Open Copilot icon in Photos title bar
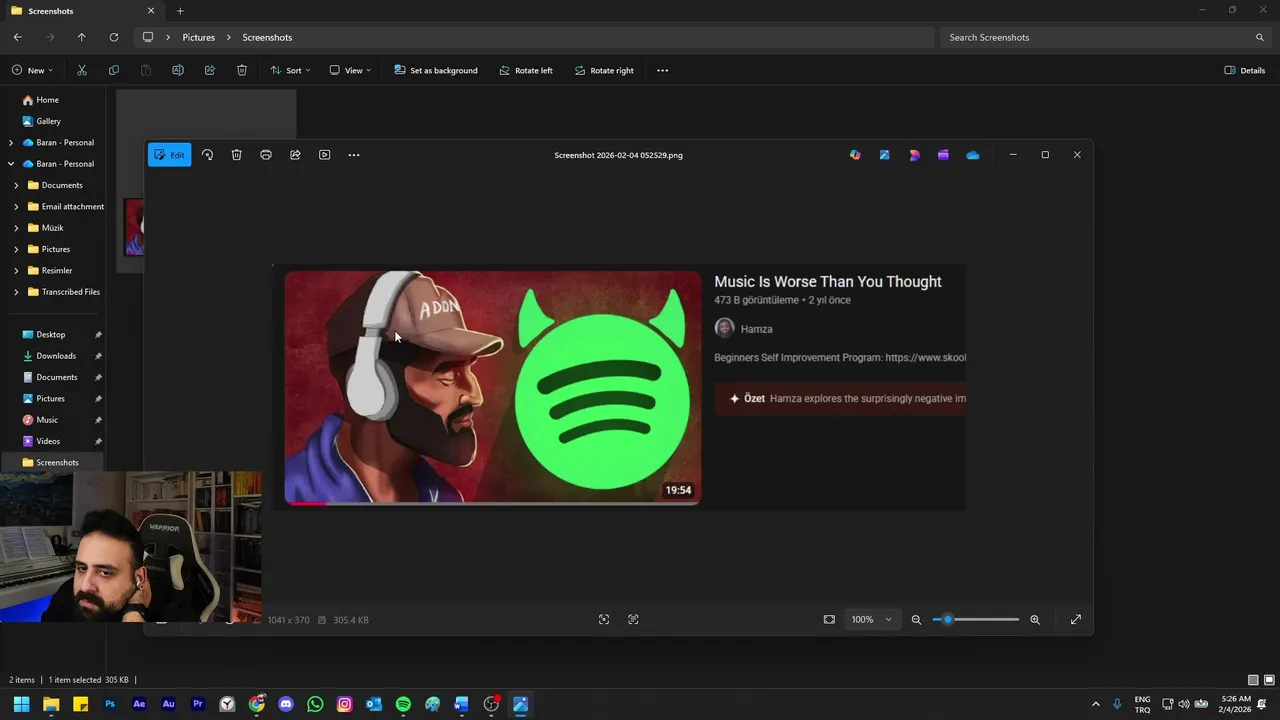Image resolution: width=1280 pixels, height=720 pixels. [855, 155]
